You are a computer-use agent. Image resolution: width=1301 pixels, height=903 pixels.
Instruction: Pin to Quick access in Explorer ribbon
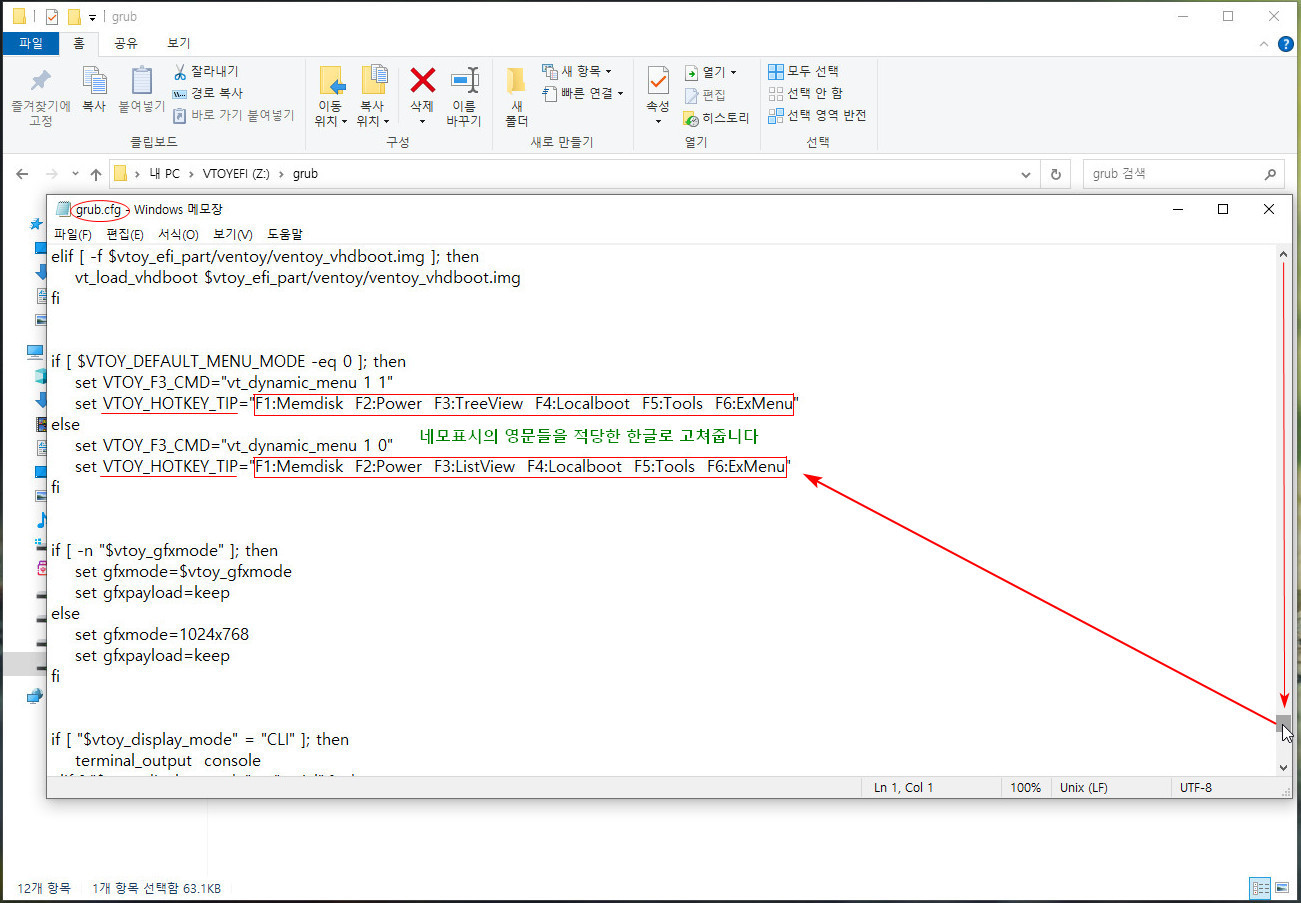coord(40,98)
